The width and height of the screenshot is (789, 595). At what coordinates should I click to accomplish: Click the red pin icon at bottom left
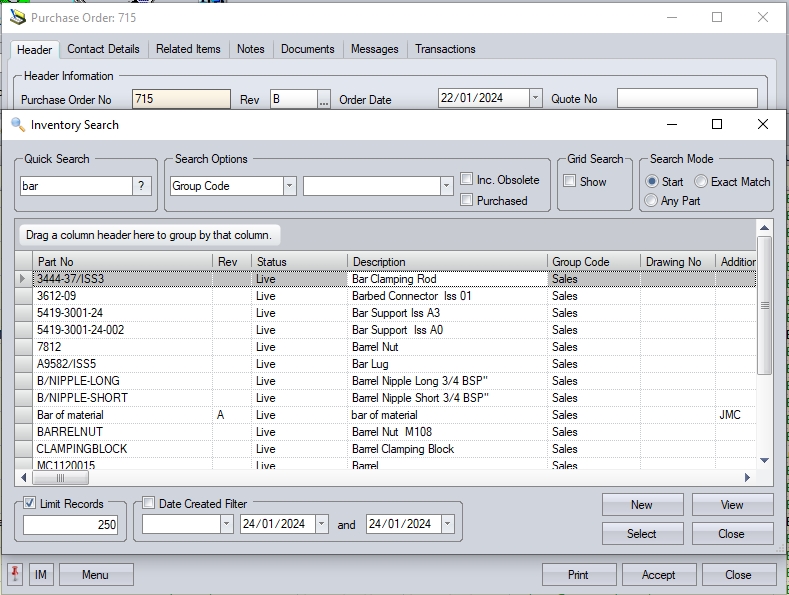coord(15,575)
